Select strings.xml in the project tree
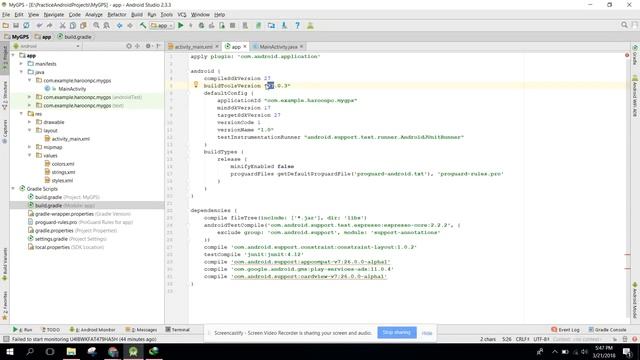Screen dimensions: 640x360 [63, 172]
